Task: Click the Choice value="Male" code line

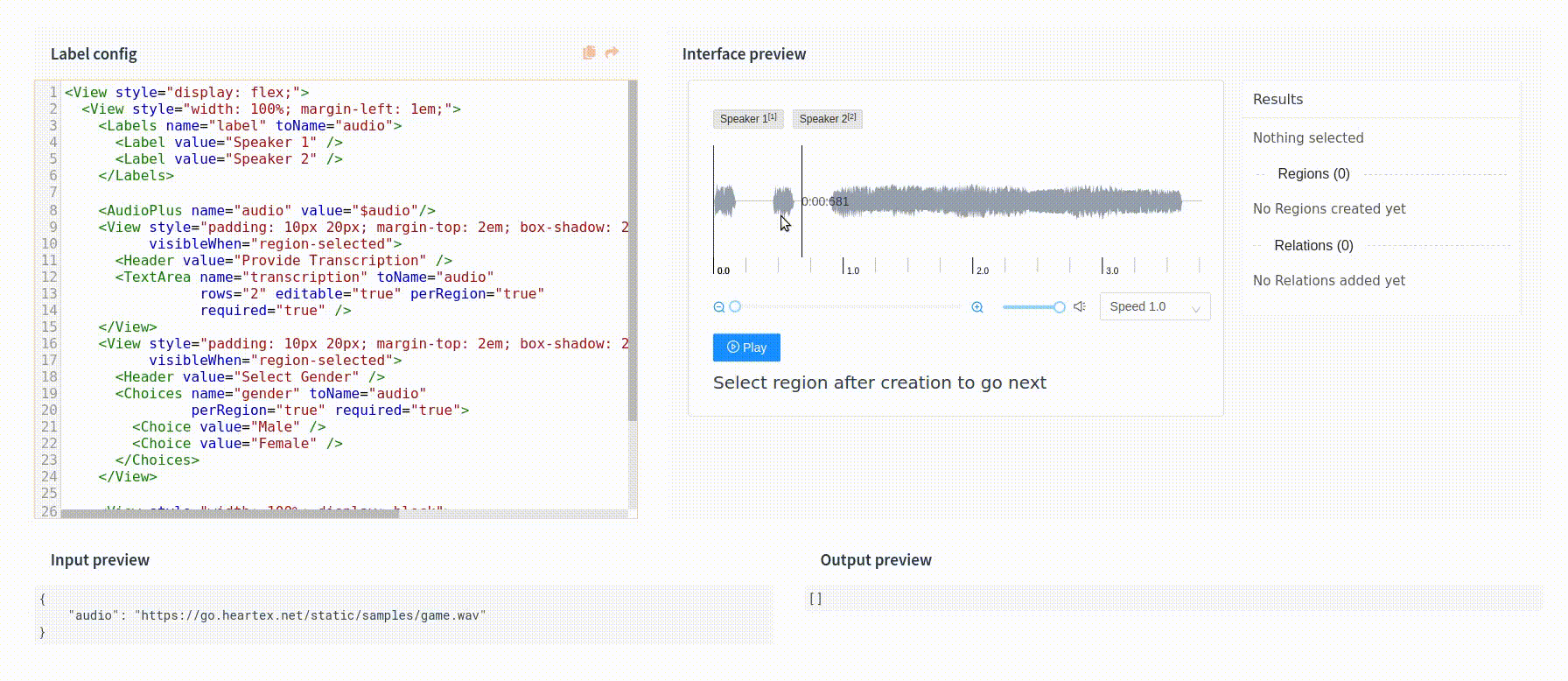Action: coord(229,426)
